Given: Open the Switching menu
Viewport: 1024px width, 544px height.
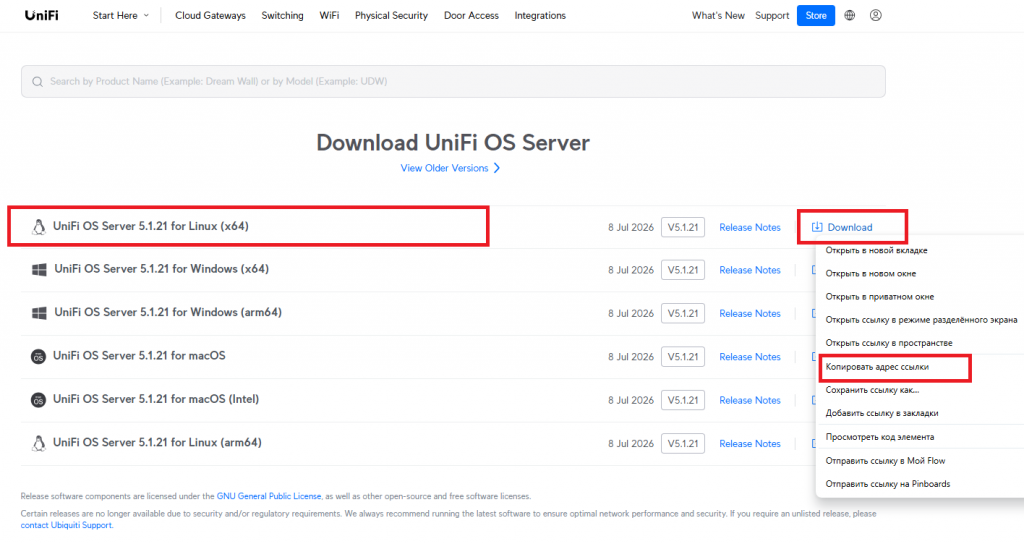Looking at the screenshot, I should point(282,15).
